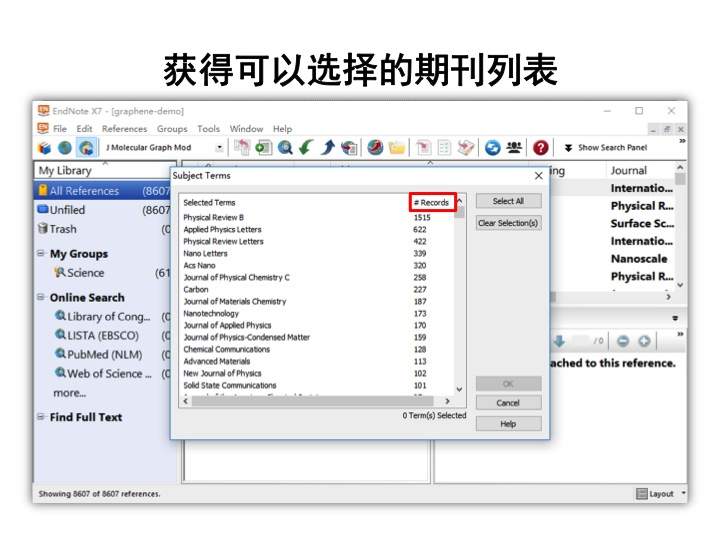
Task: Select Integrated Library & Online Search Mode icon
Action: pyautogui.click(x=86, y=147)
